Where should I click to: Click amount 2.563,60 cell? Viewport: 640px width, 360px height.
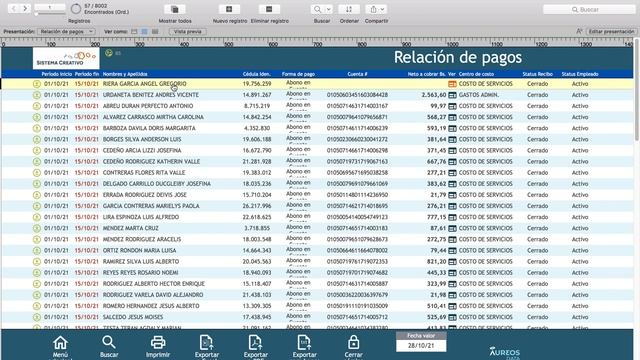pyautogui.click(x=434, y=95)
